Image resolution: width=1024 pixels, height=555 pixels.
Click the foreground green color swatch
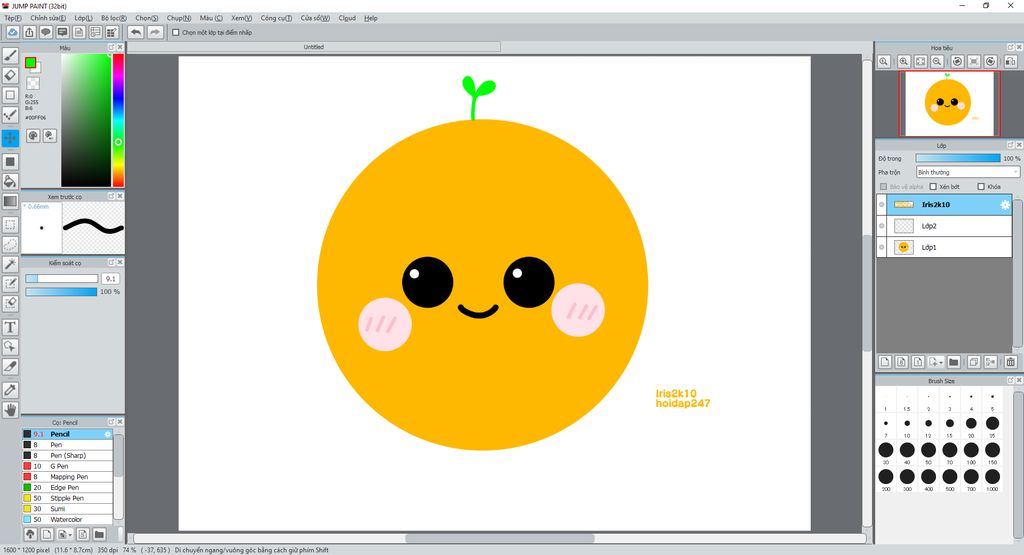30,63
